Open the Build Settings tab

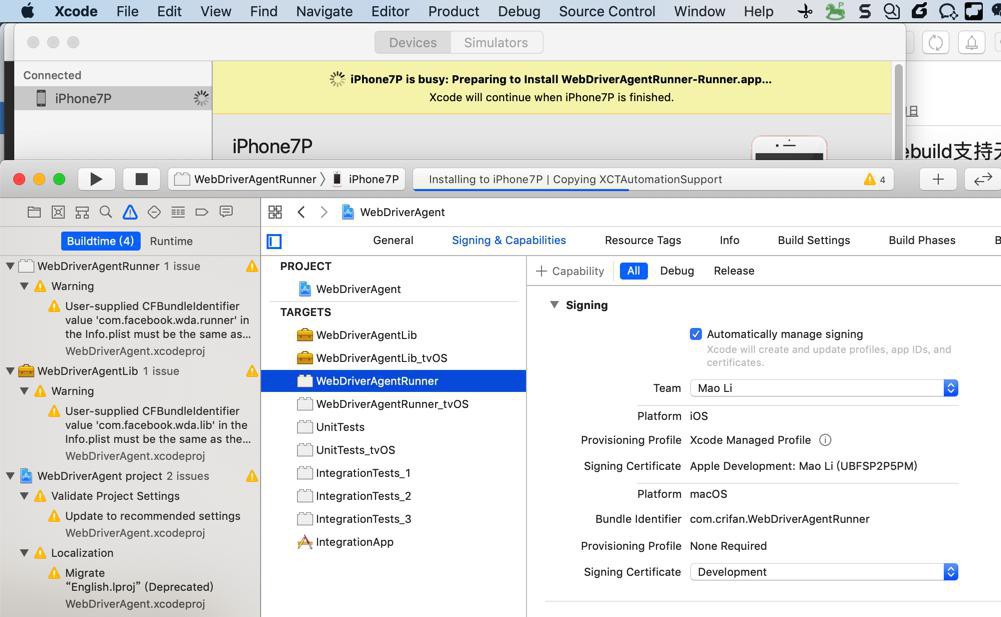click(813, 240)
